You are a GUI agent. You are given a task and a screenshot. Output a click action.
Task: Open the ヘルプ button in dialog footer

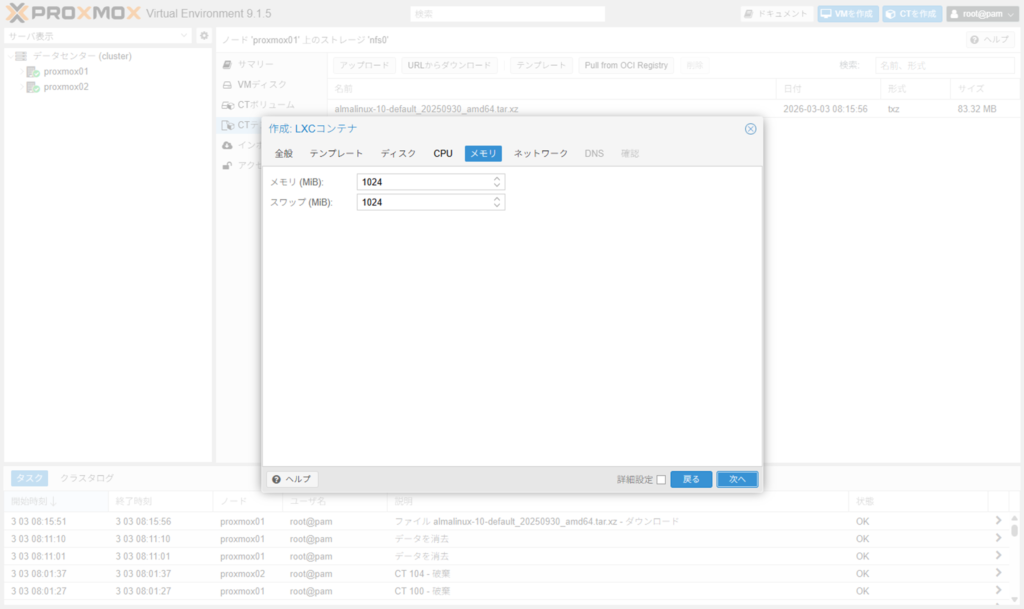[292, 480]
